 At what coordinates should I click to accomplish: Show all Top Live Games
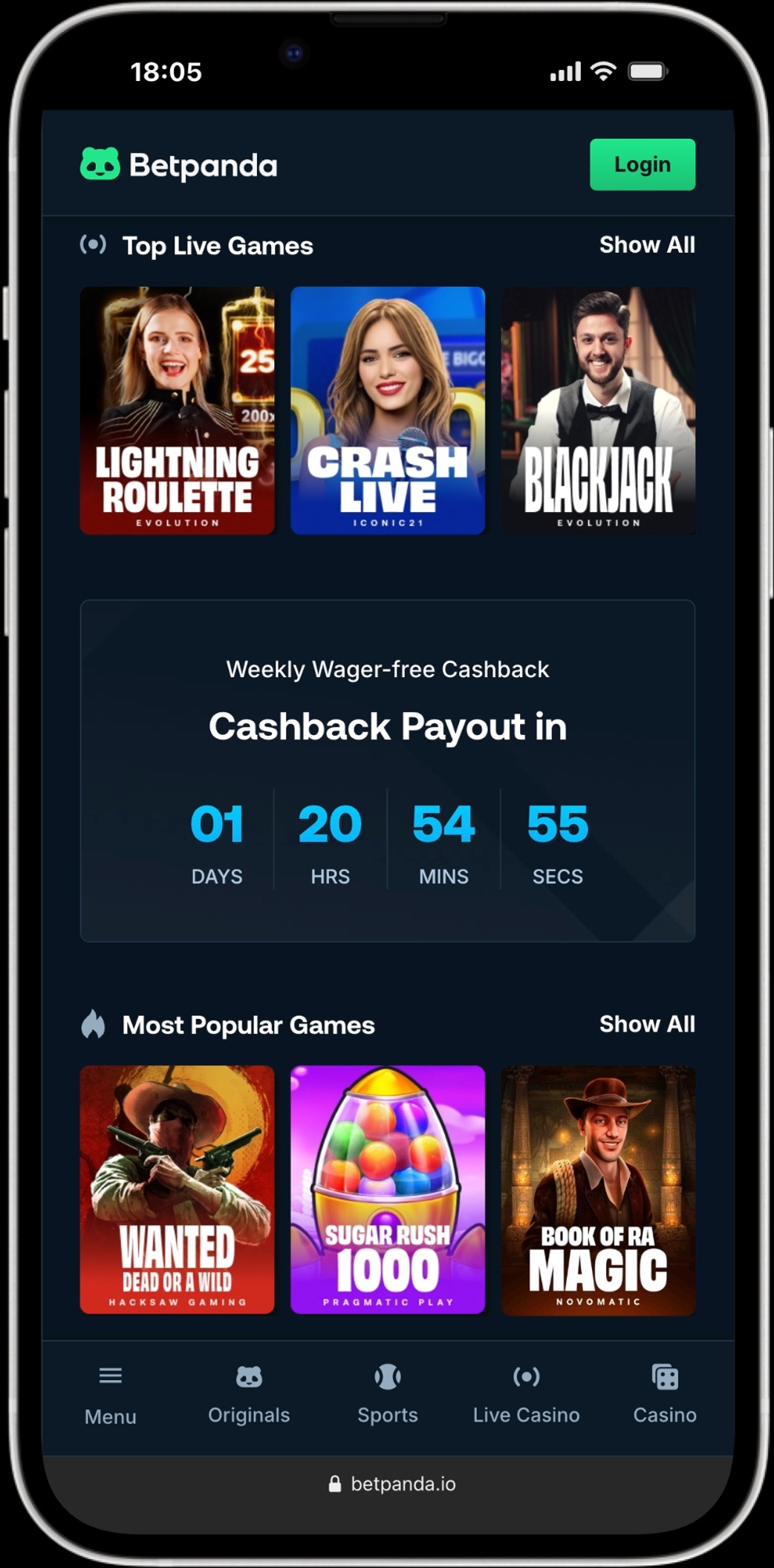point(647,244)
